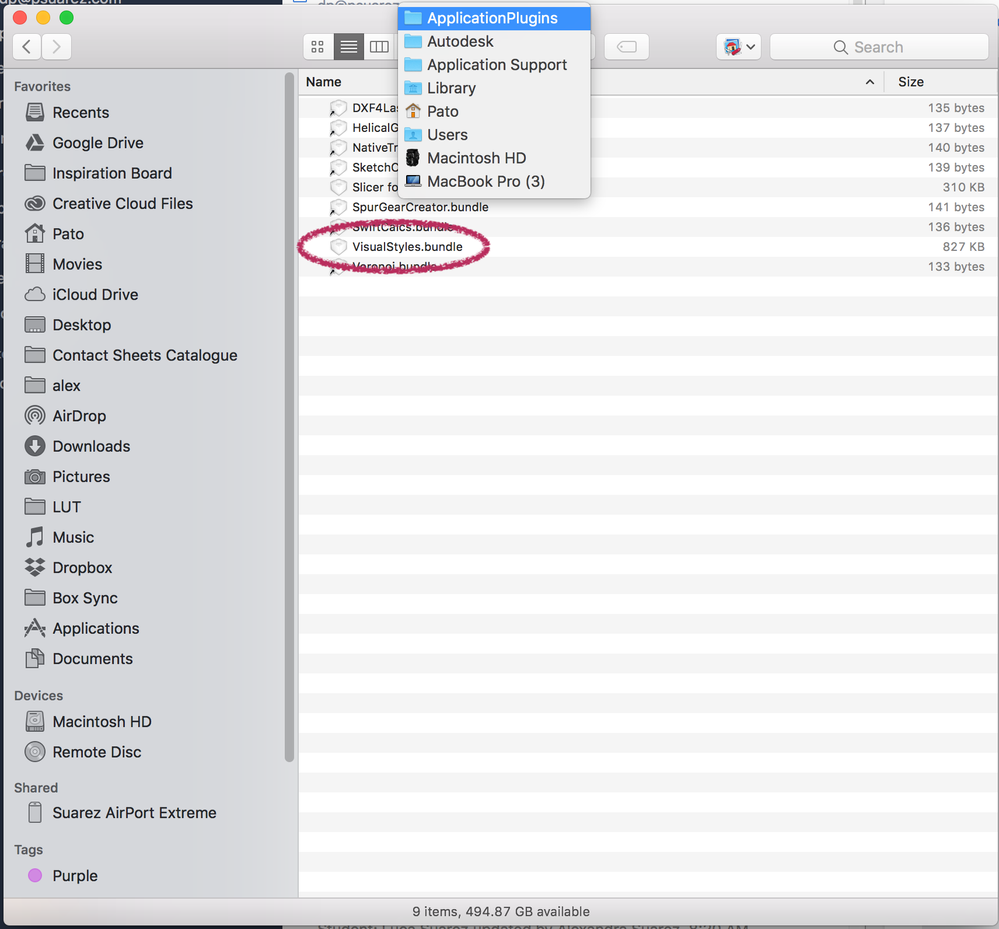Open the Google Drive toolbar dropdown
Viewport: 999px width, 929px height.
739,47
